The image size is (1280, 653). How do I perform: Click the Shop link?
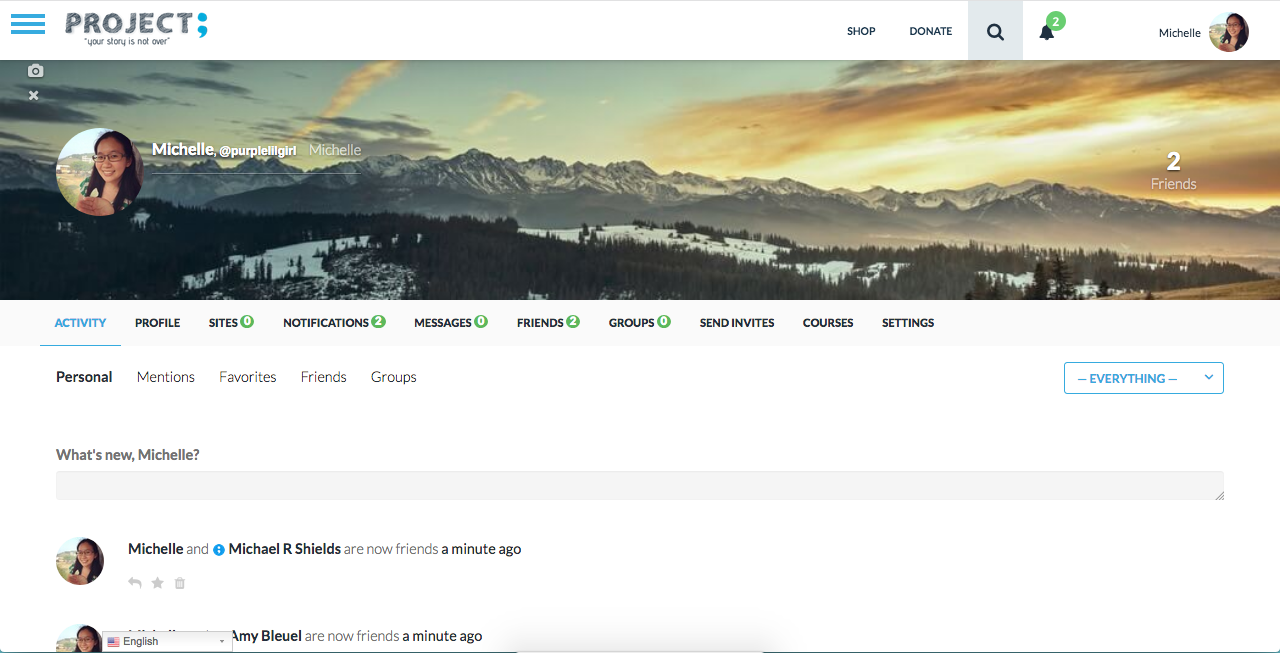[861, 31]
